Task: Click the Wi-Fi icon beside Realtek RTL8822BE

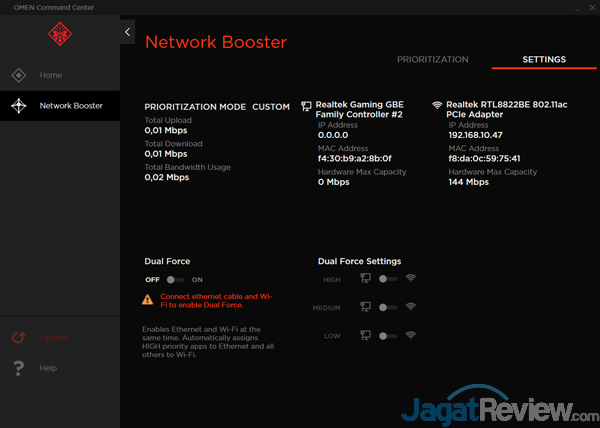Action: 437,105
